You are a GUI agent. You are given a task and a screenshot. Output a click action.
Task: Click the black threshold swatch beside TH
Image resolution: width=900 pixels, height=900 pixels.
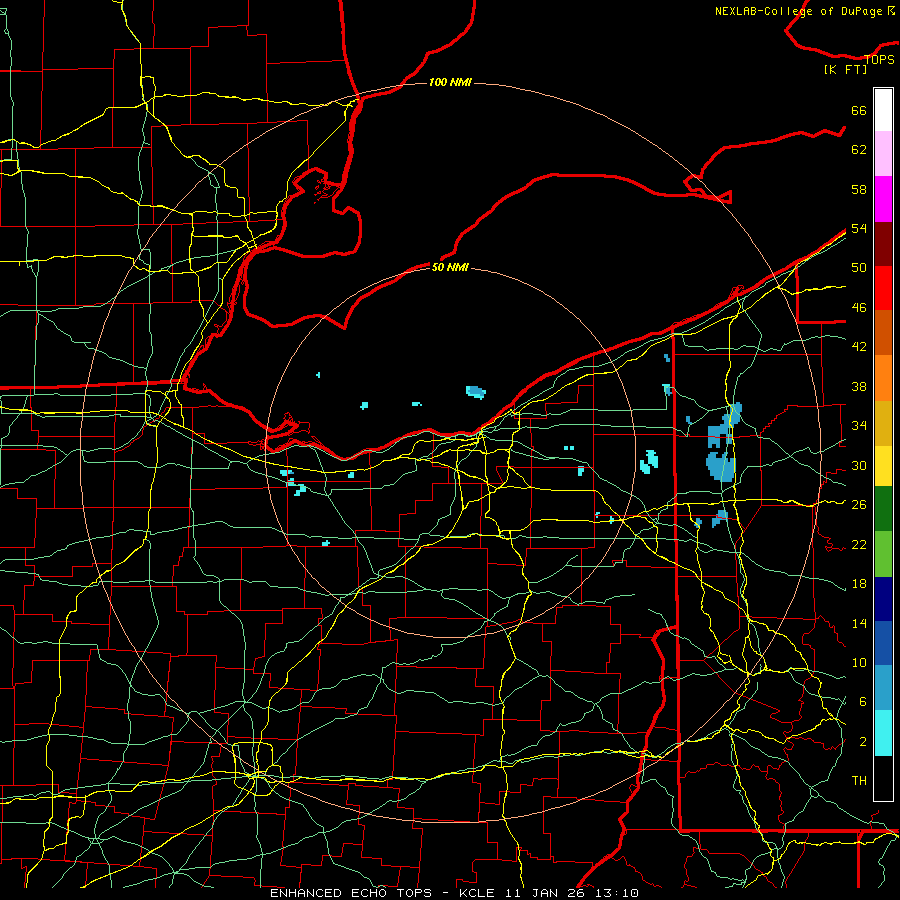click(883, 778)
